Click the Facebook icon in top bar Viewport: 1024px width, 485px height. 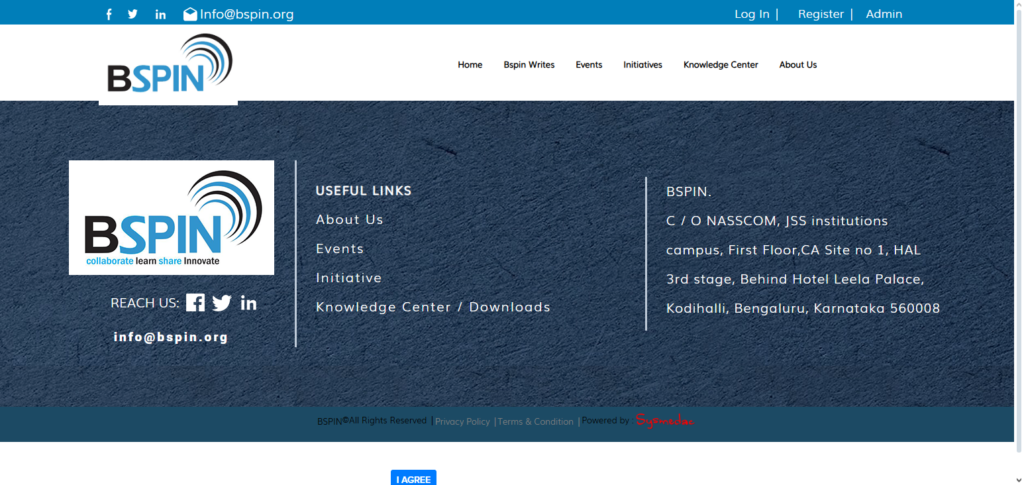point(109,14)
